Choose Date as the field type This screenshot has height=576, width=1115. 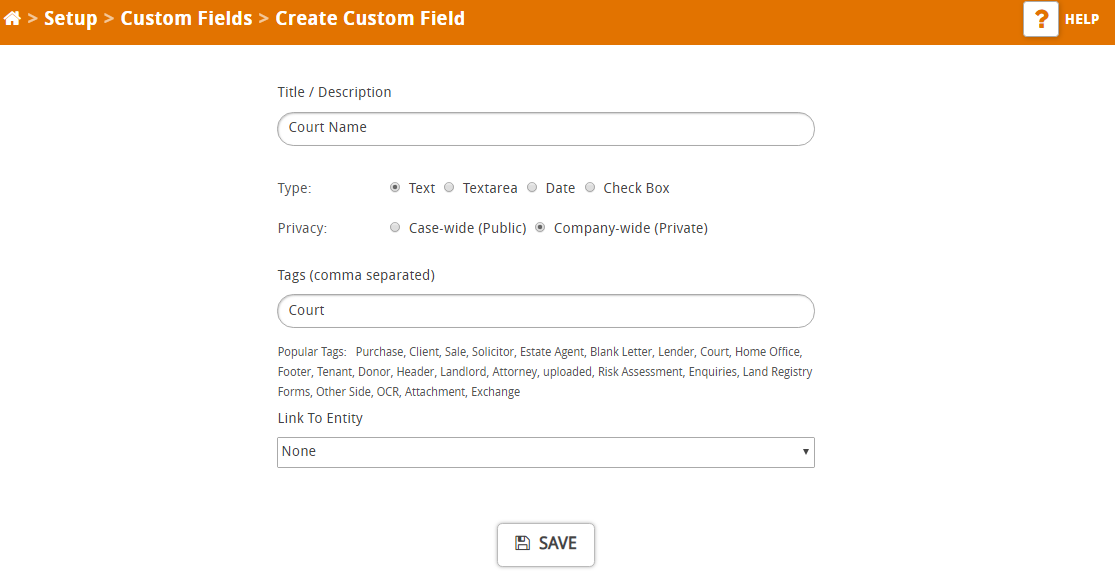(532, 187)
